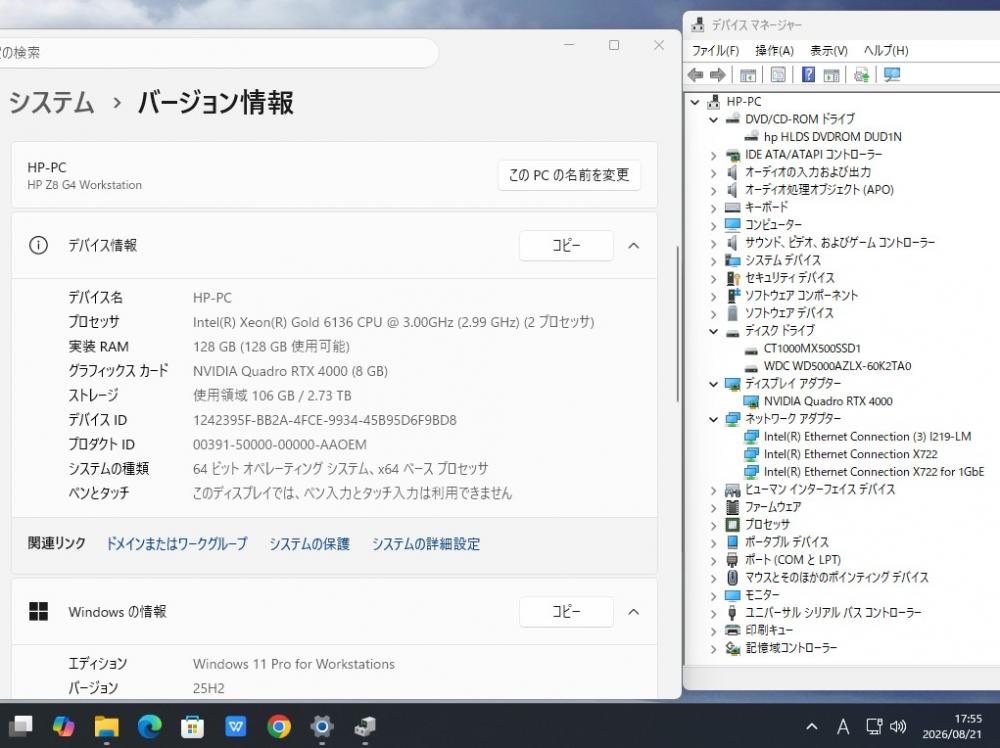Select the CT1000MX500SSD1 disk drive

812,348
